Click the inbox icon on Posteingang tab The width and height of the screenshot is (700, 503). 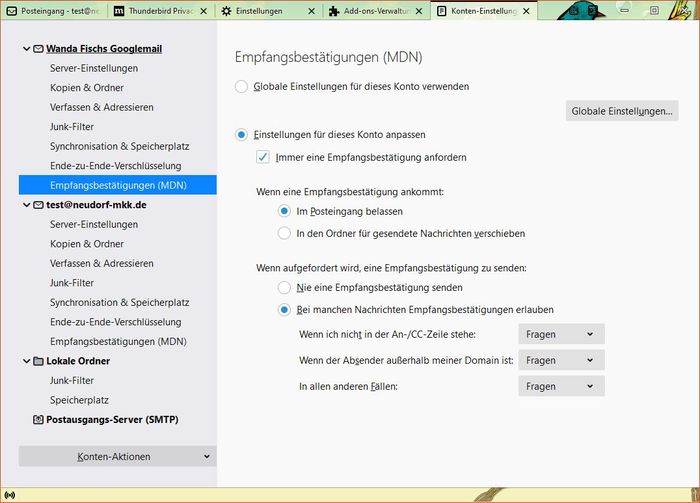pos(11,12)
